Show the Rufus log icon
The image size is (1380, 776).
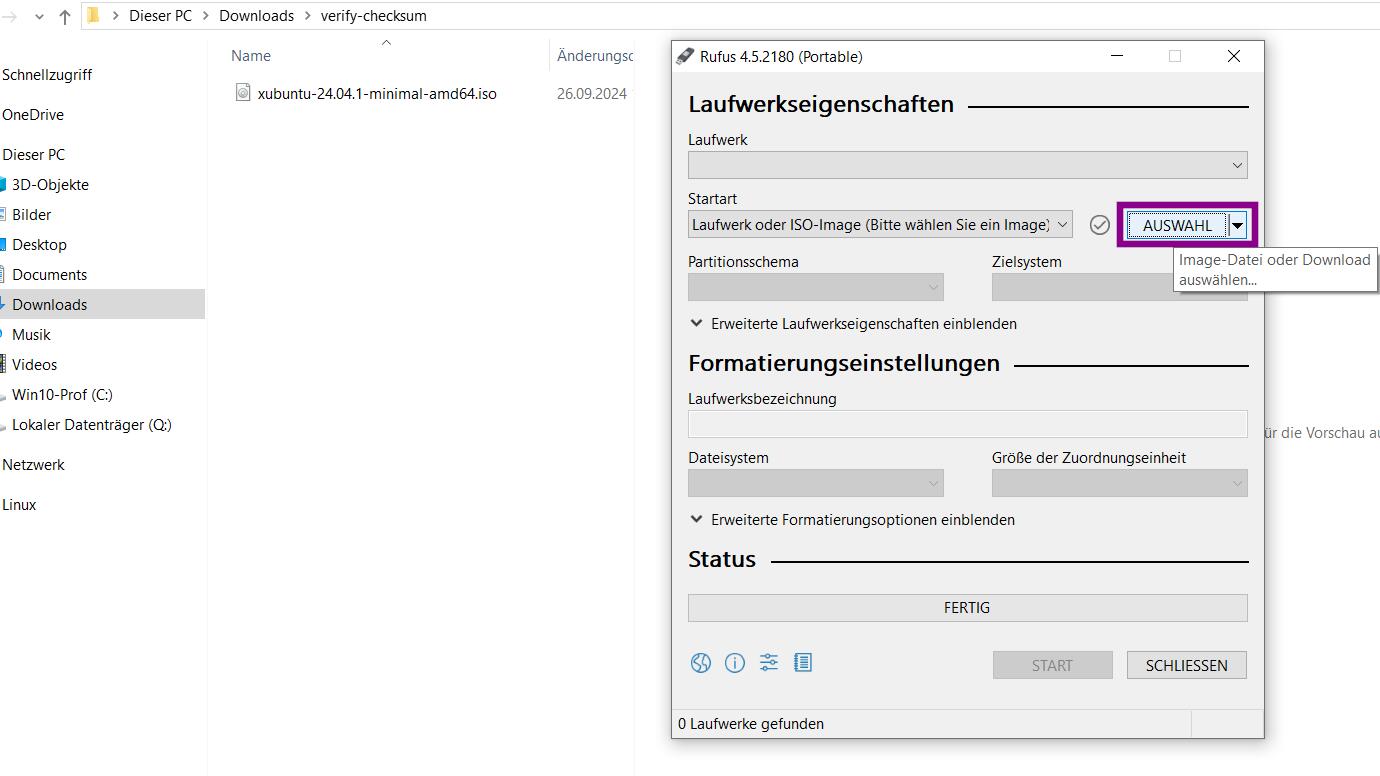[803, 662]
